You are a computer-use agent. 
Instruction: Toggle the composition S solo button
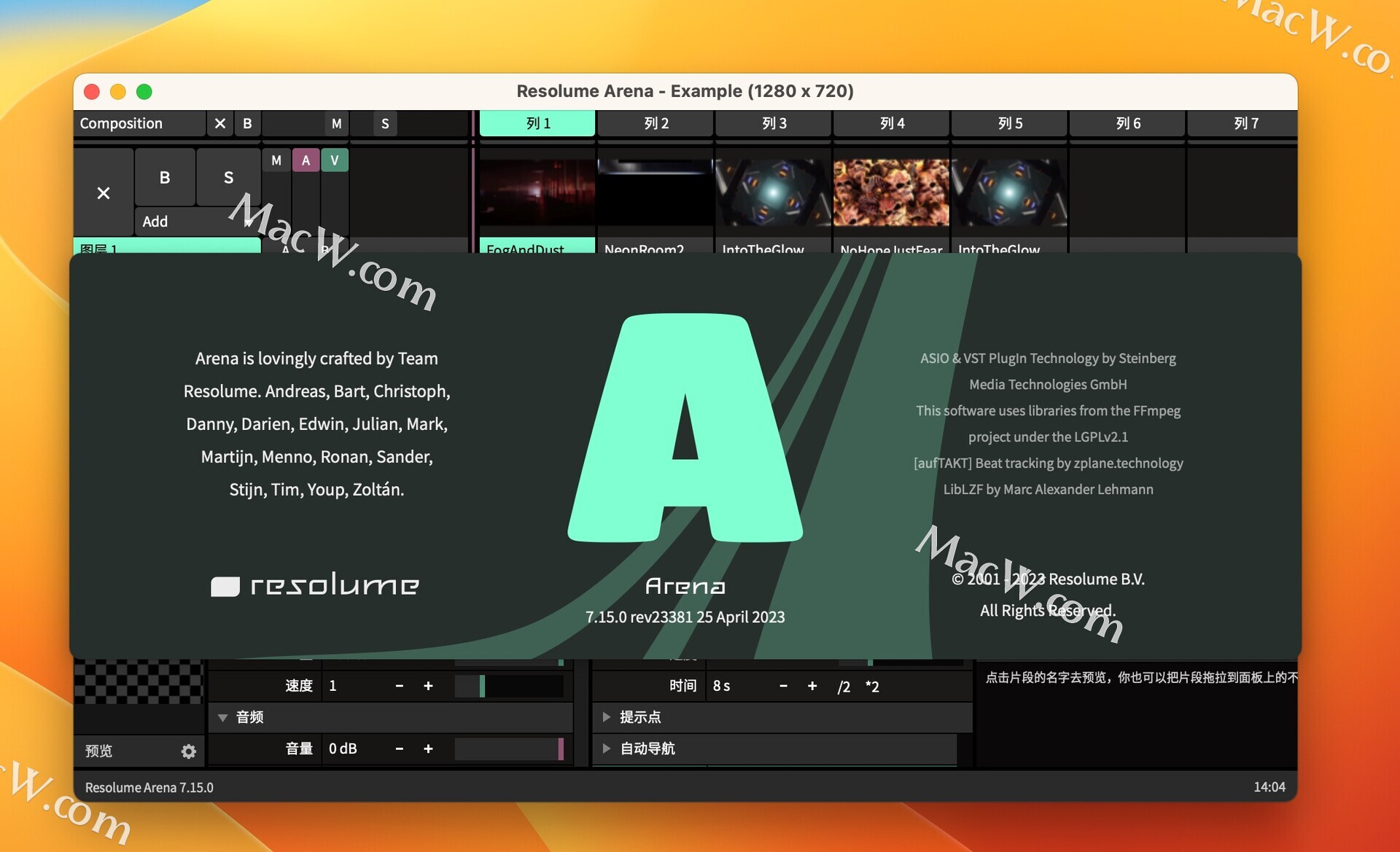[x=385, y=123]
